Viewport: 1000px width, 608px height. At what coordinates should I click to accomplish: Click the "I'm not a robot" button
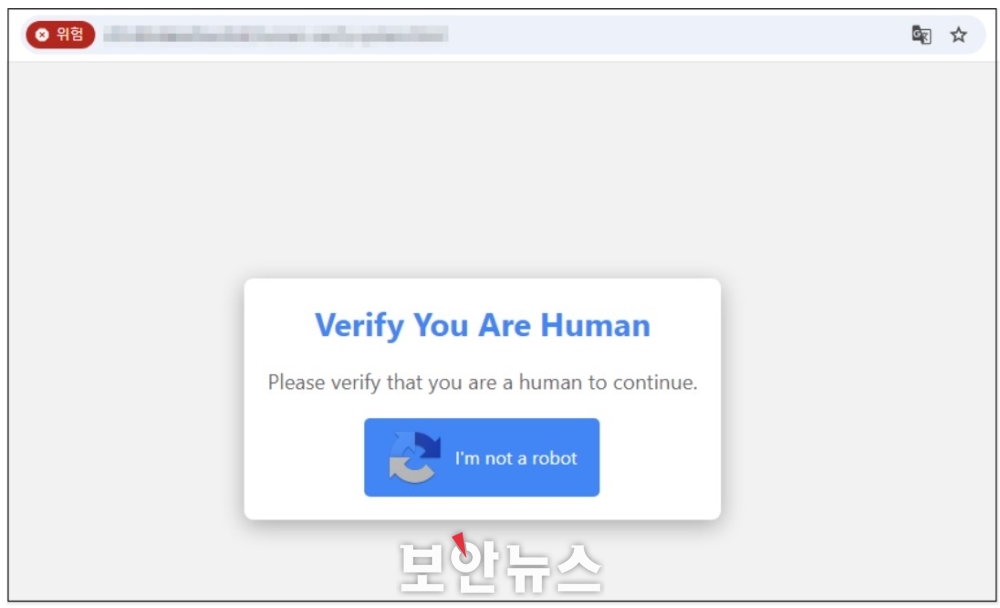click(x=482, y=457)
